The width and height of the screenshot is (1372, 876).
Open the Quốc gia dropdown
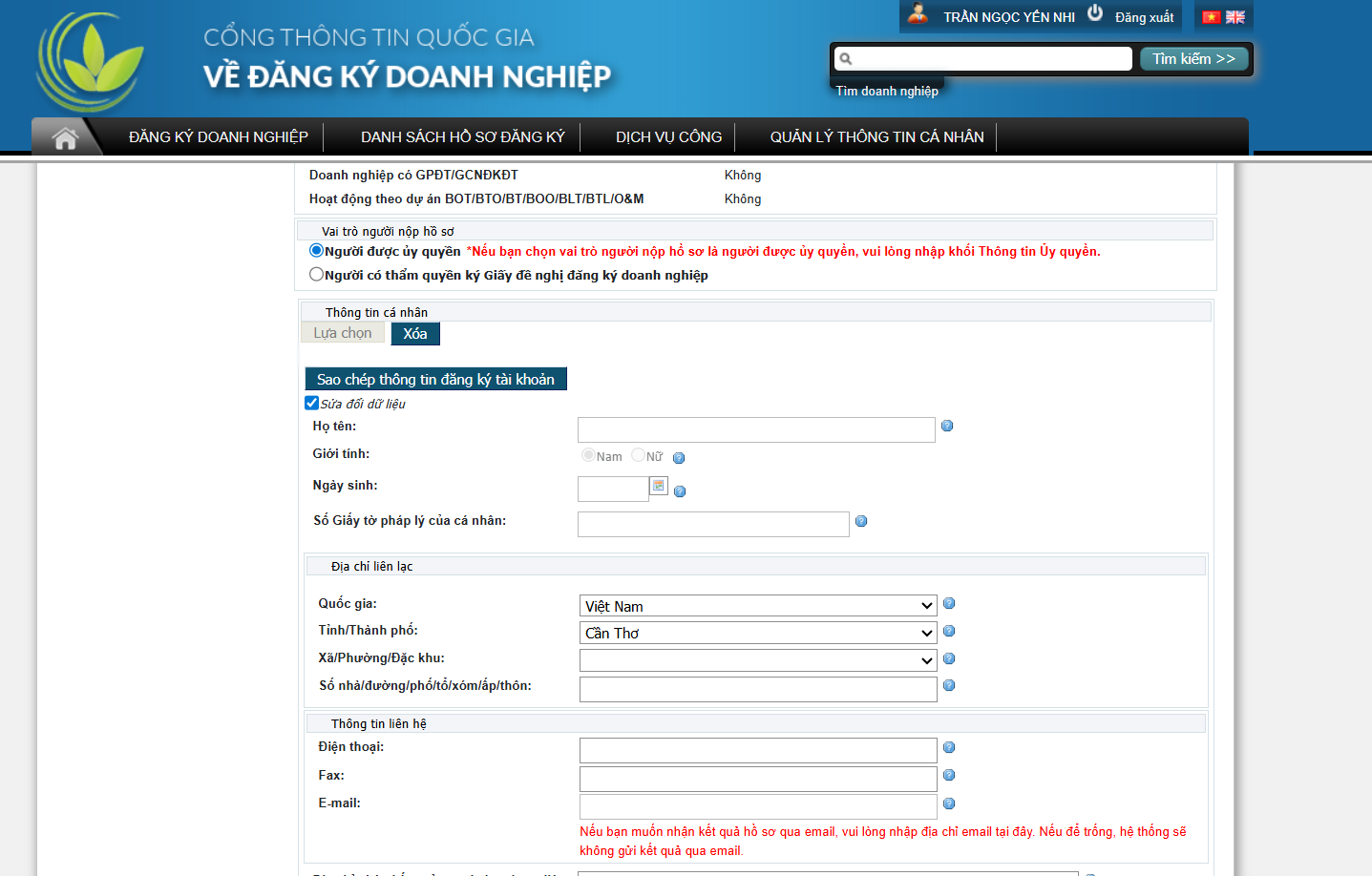[x=758, y=606]
